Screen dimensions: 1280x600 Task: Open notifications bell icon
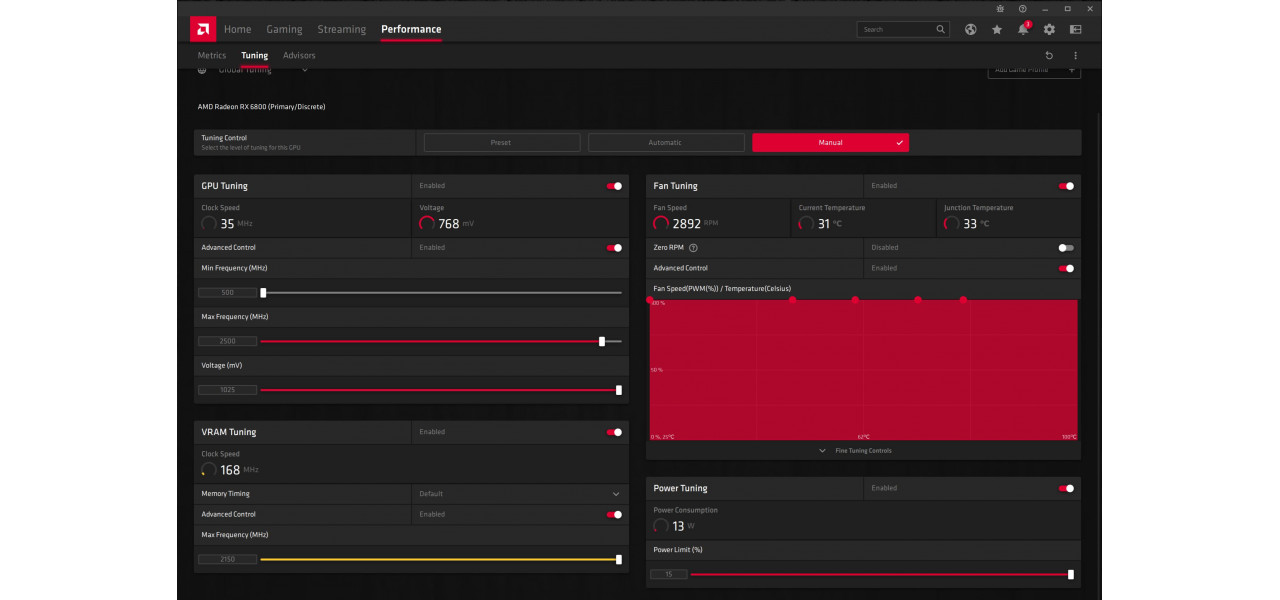1023,29
